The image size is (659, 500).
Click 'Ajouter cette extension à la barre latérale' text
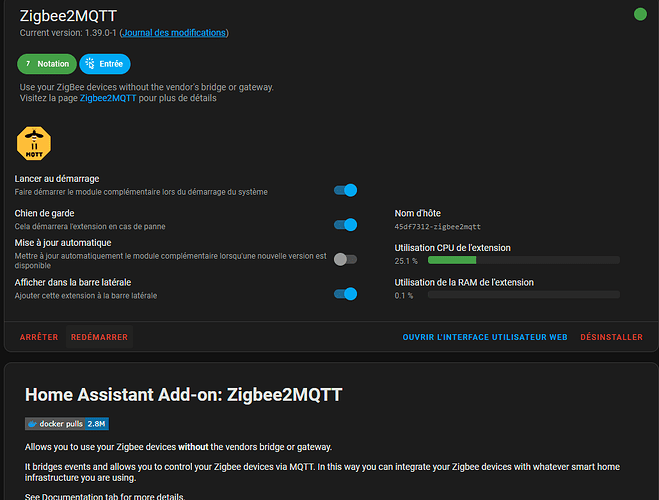86,295
